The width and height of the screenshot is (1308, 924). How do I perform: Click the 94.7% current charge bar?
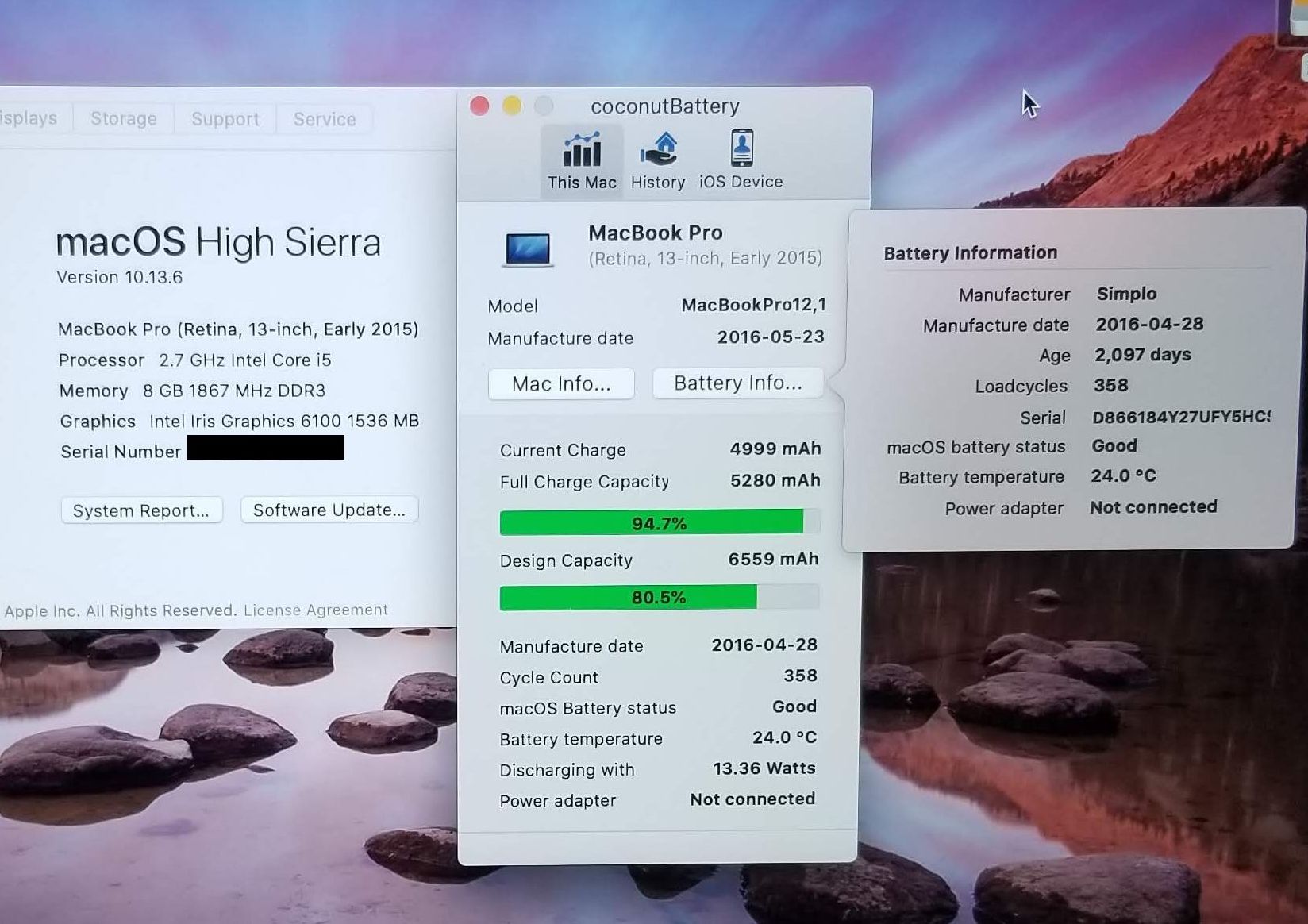coord(659,523)
